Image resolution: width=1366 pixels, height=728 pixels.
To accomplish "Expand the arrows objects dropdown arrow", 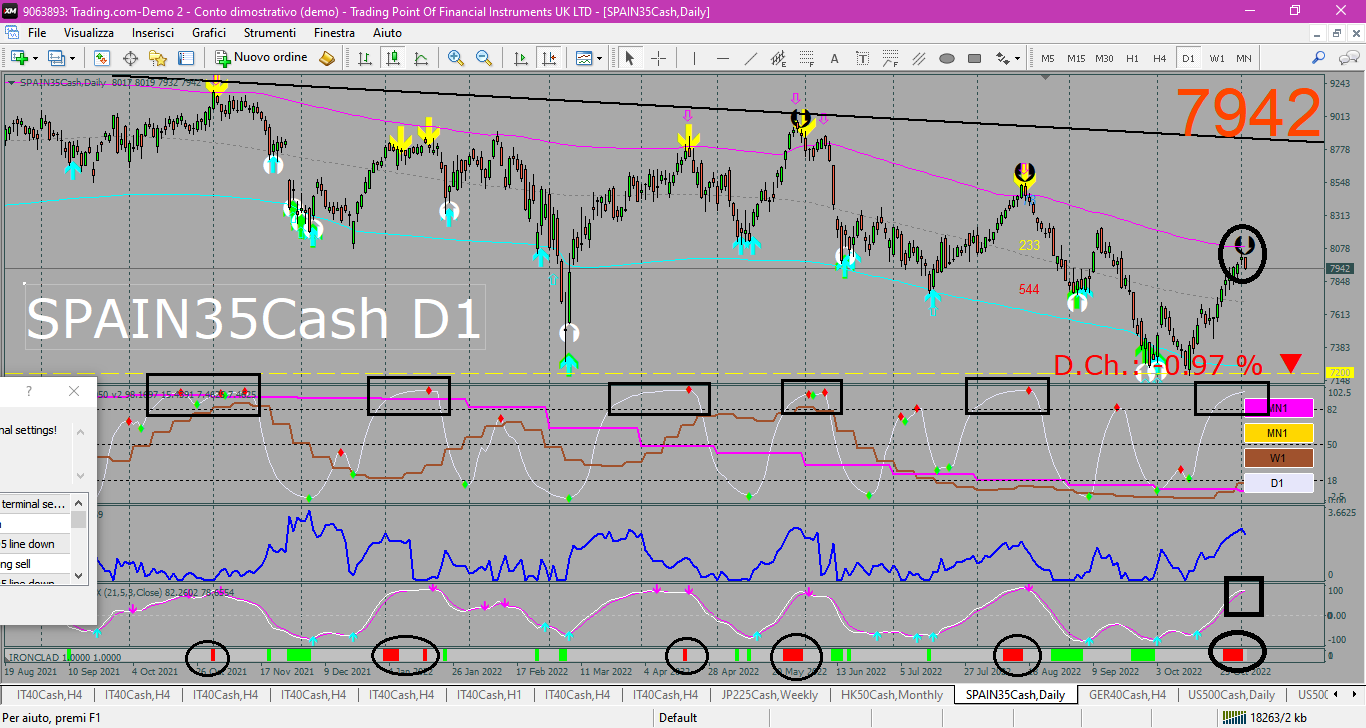I will (1018, 58).
